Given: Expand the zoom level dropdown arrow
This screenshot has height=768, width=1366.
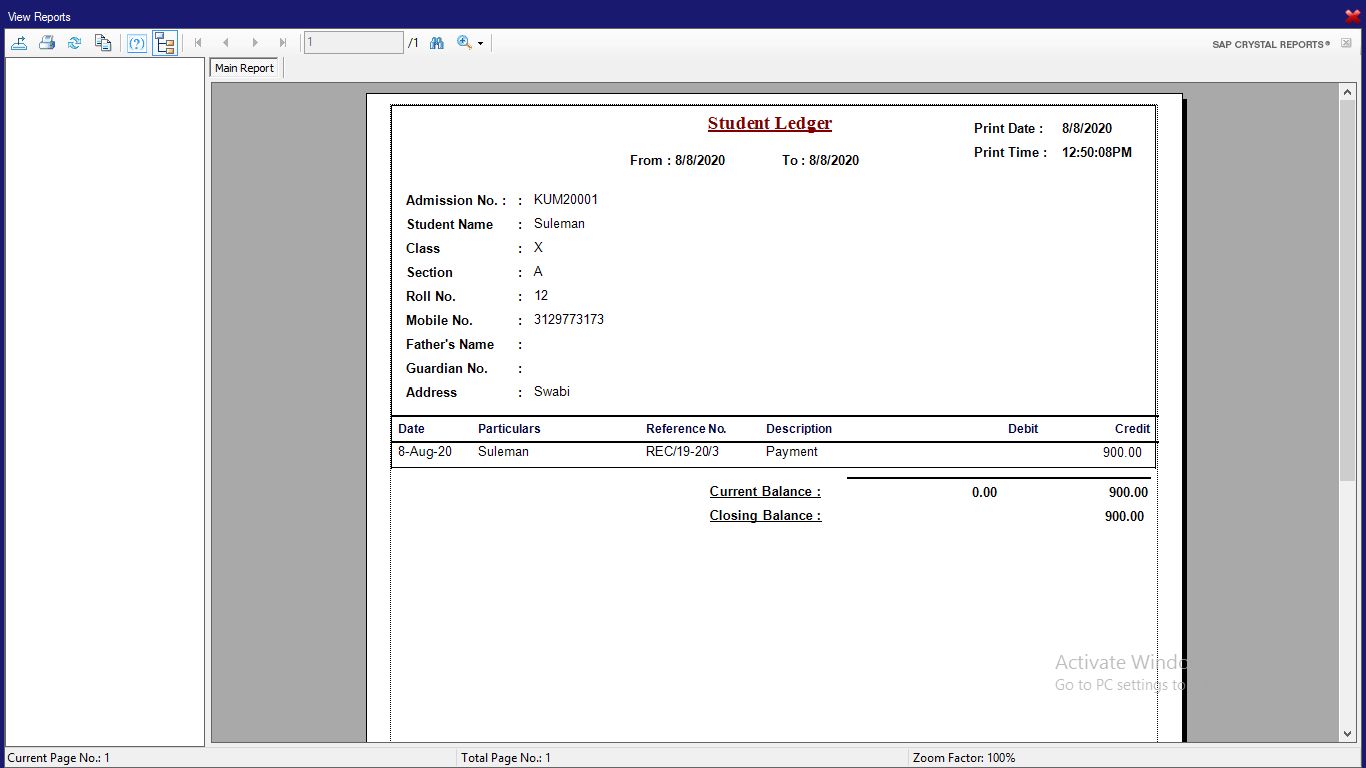Looking at the screenshot, I should coord(481,44).
